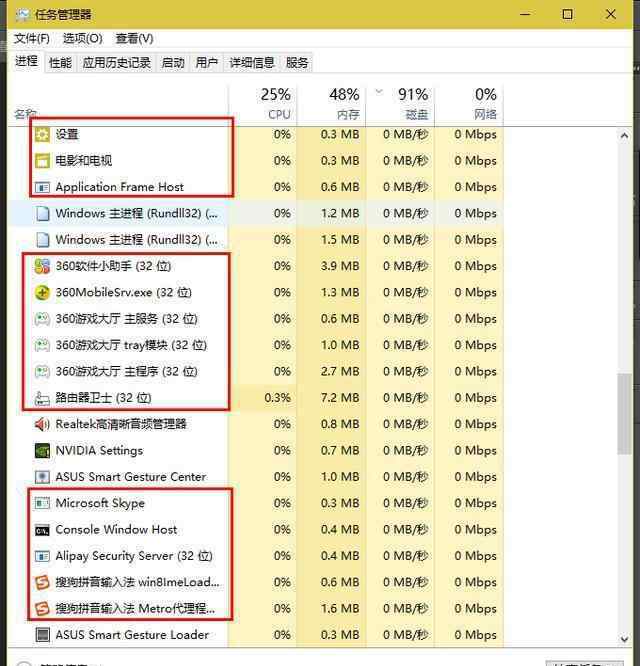This screenshot has height=666, width=640.
Task: Click the NVIDIA Settings icon
Action: (x=42, y=451)
